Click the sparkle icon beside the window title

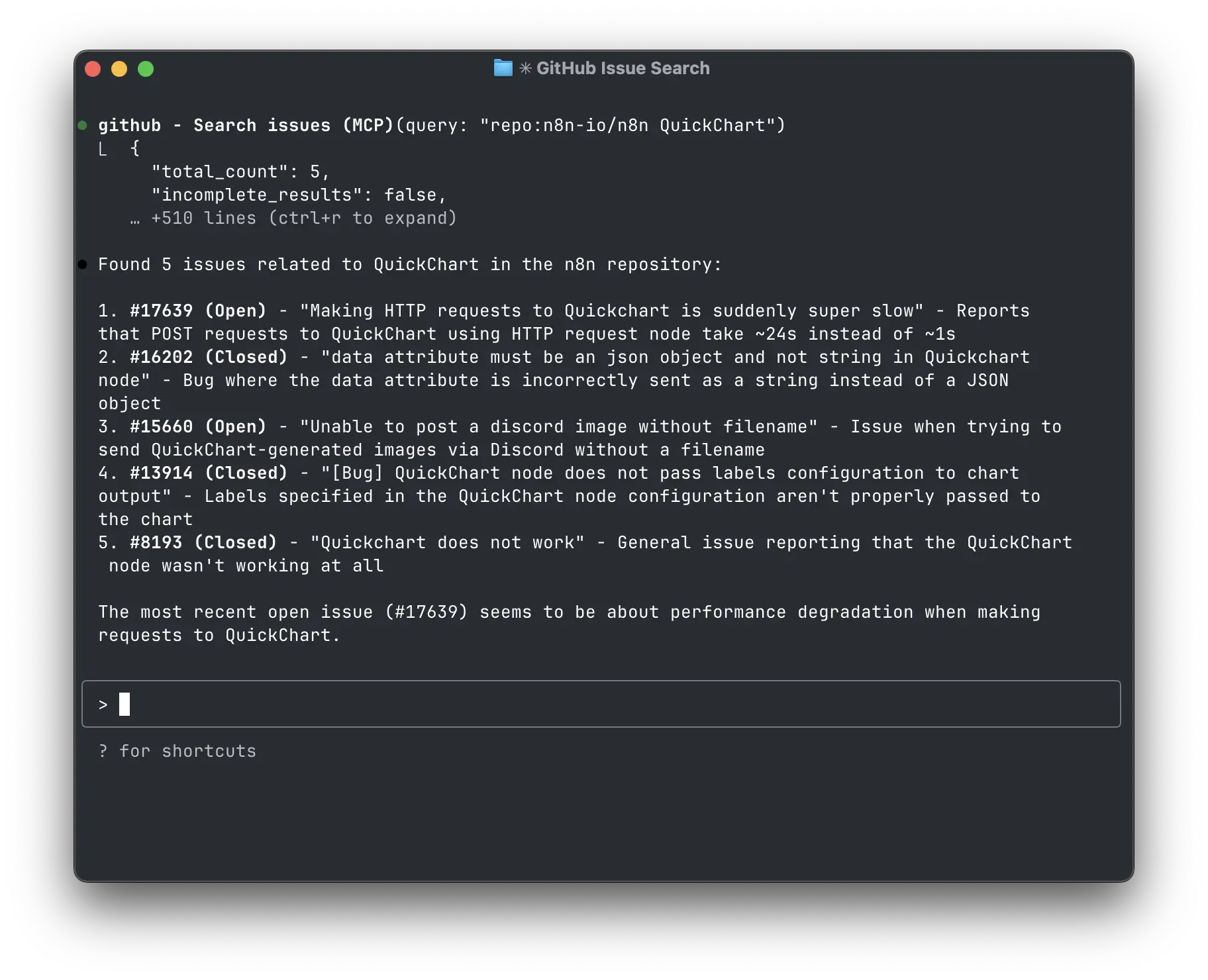point(525,68)
